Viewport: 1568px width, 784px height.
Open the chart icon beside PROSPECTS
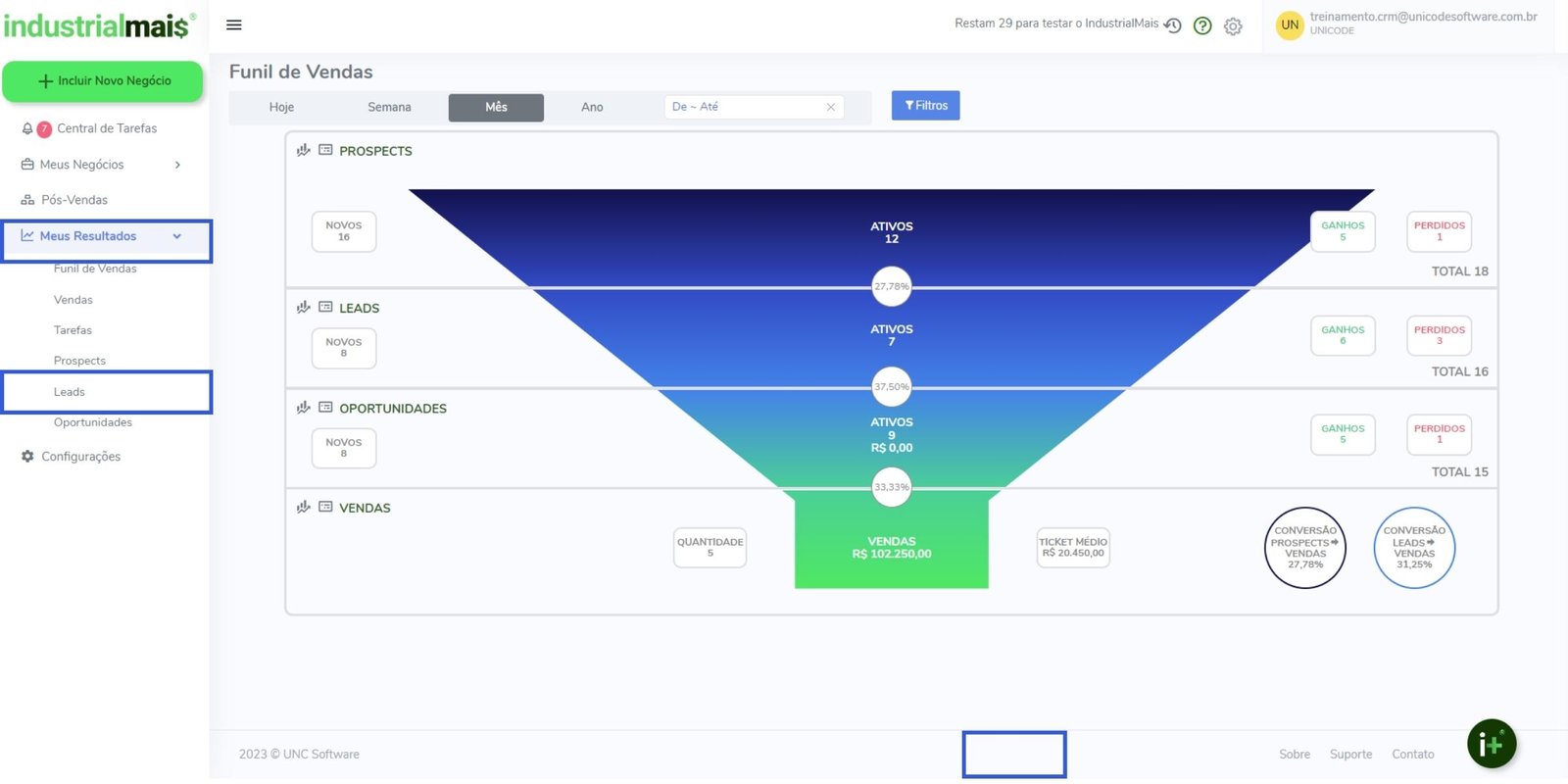click(304, 150)
